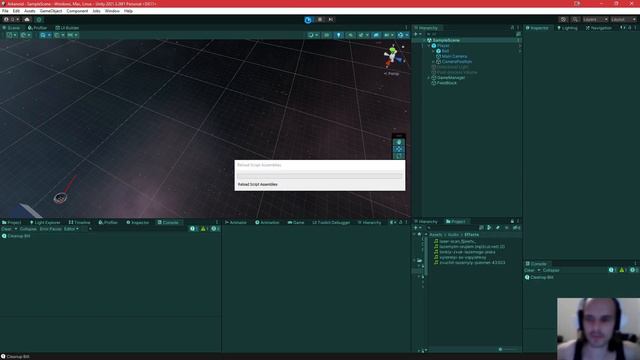Switch to the Scene tab

pyautogui.click(x=11, y=28)
